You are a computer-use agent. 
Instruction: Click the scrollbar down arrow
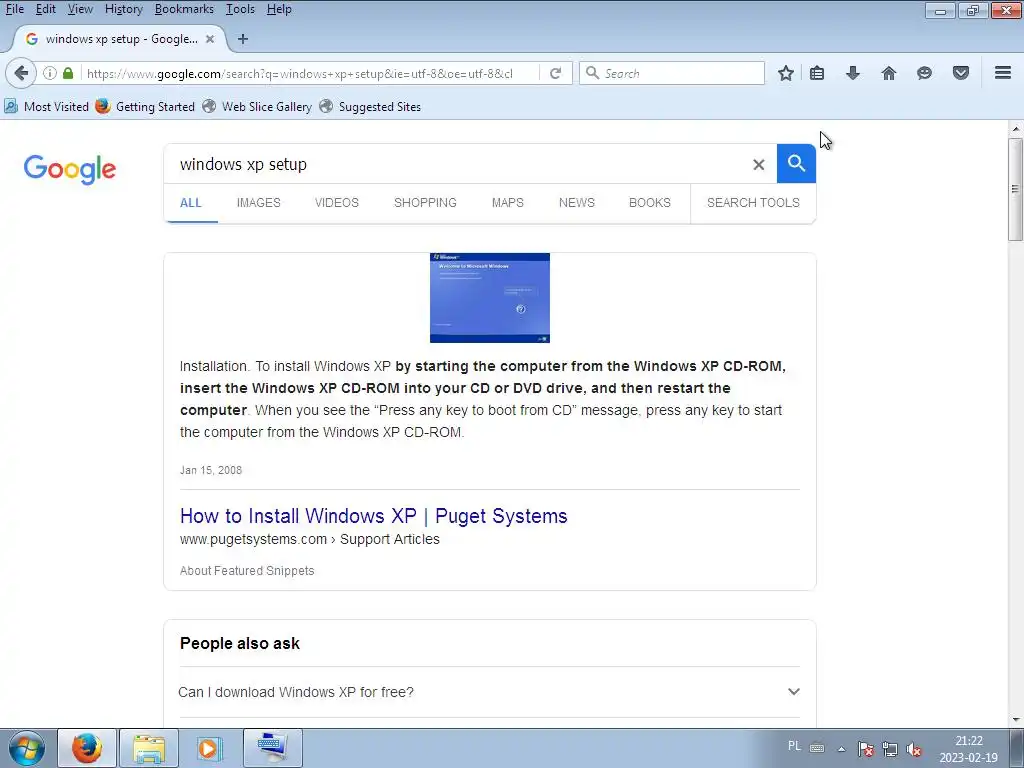(x=1015, y=720)
